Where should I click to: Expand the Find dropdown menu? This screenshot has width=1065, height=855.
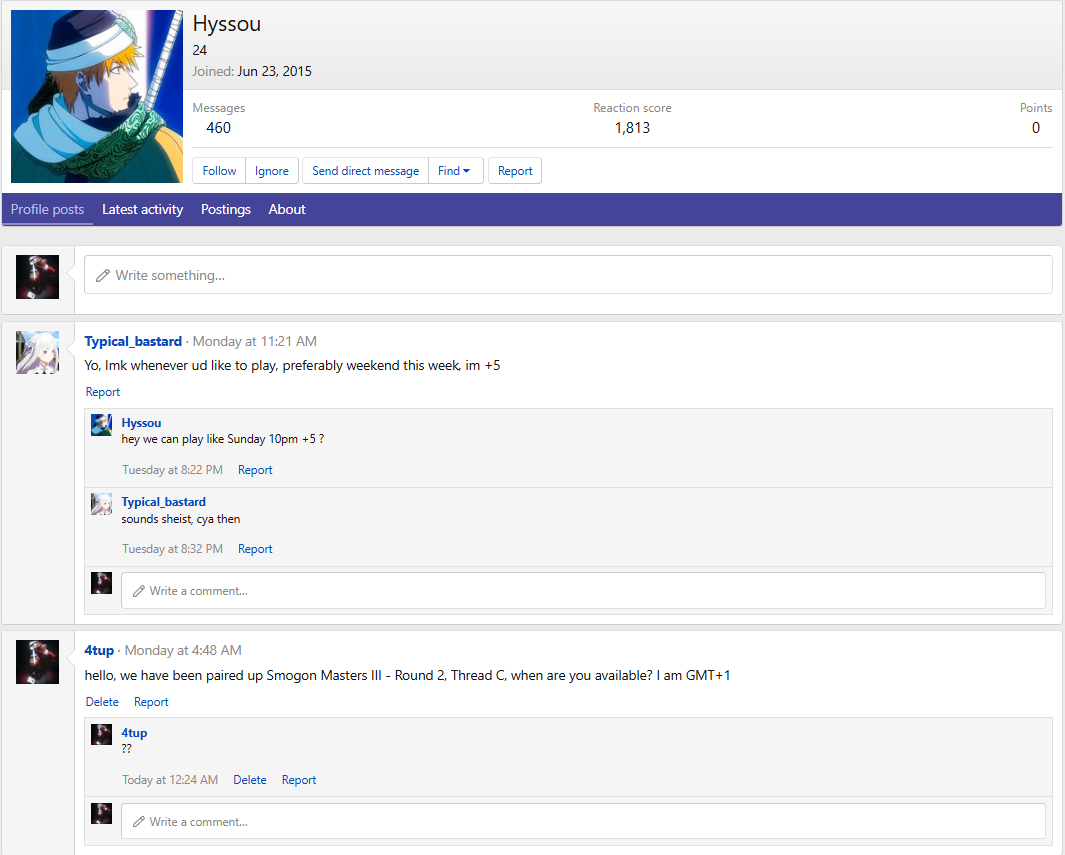(x=455, y=171)
